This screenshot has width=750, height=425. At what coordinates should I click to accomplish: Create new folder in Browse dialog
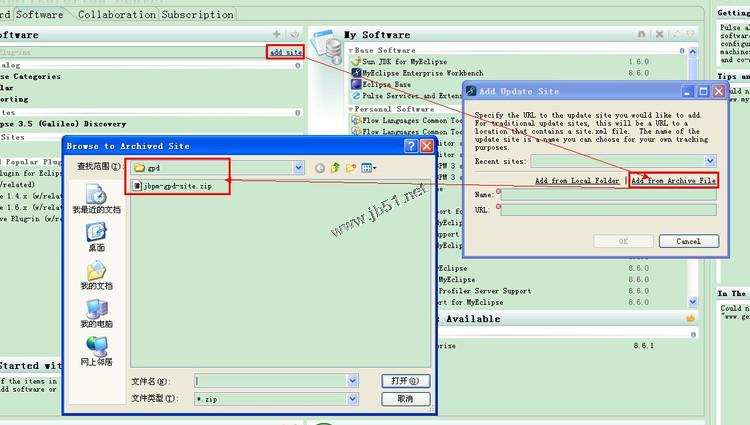pos(351,168)
